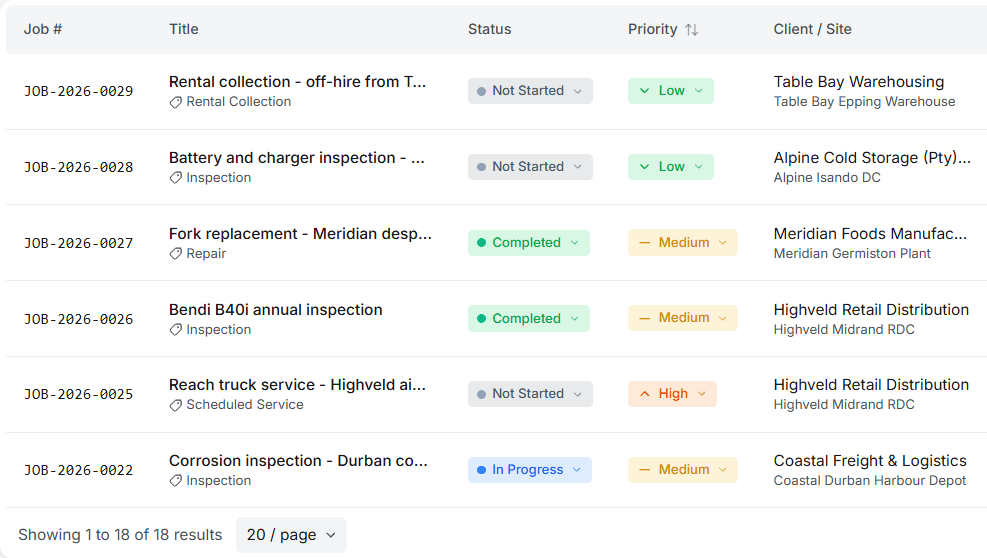Screen dimensions: 987x558
Task: Click client Alpine Cold Storage (Pty)...
Action: (x=872, y=158)
